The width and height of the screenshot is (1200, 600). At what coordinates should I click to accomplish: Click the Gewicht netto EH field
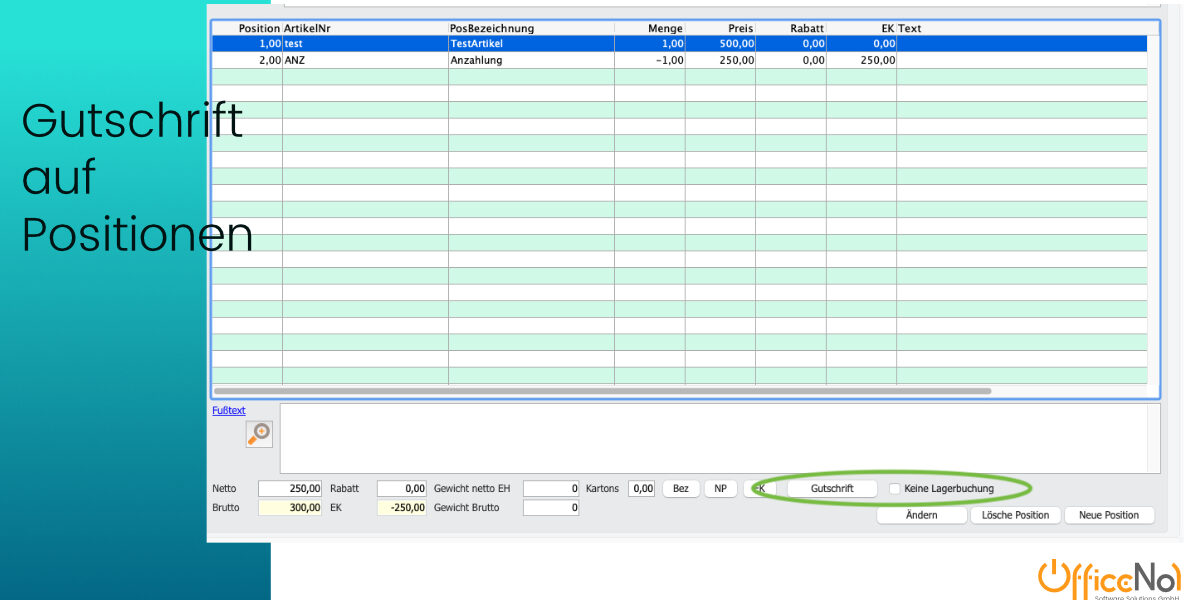pos(551,489)
